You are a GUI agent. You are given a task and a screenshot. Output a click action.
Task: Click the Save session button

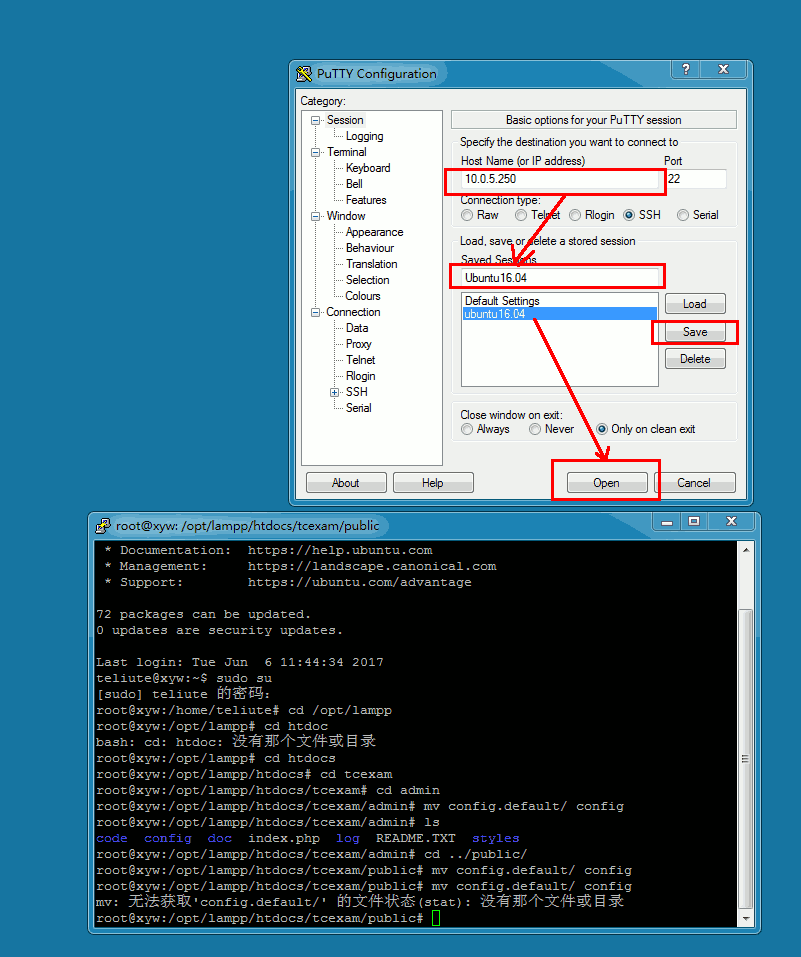tap(695, 332)
